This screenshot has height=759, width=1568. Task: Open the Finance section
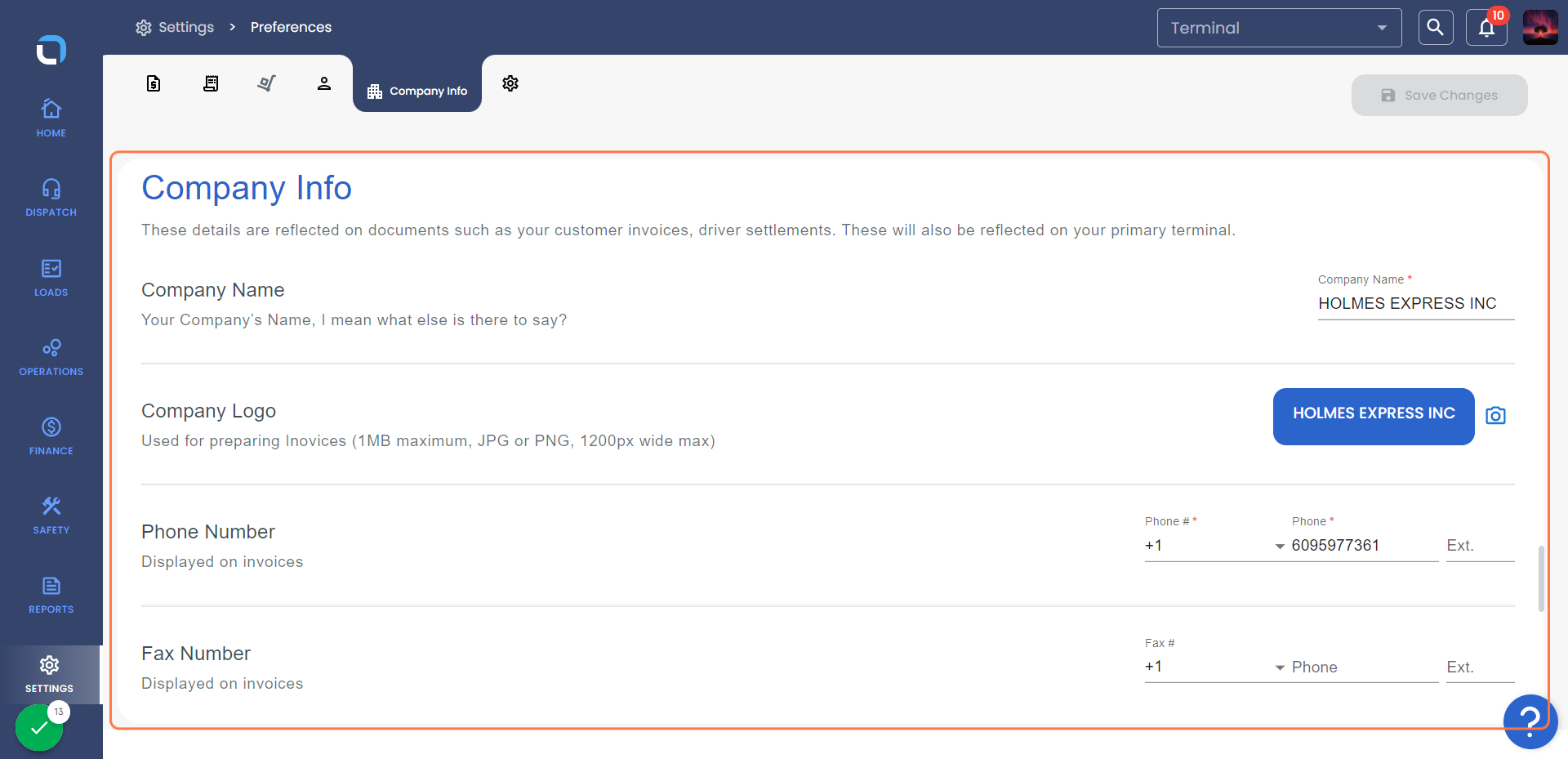(x=51, y=435)
